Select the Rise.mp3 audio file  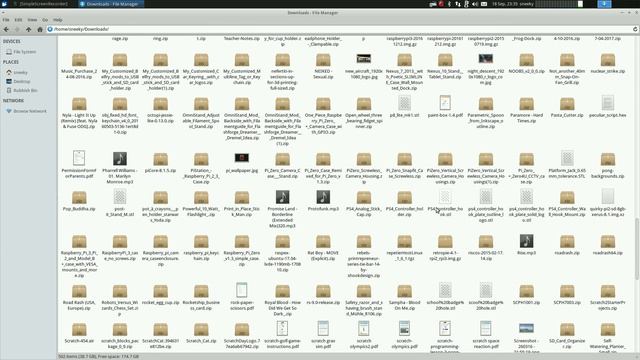tap(527, 241)
